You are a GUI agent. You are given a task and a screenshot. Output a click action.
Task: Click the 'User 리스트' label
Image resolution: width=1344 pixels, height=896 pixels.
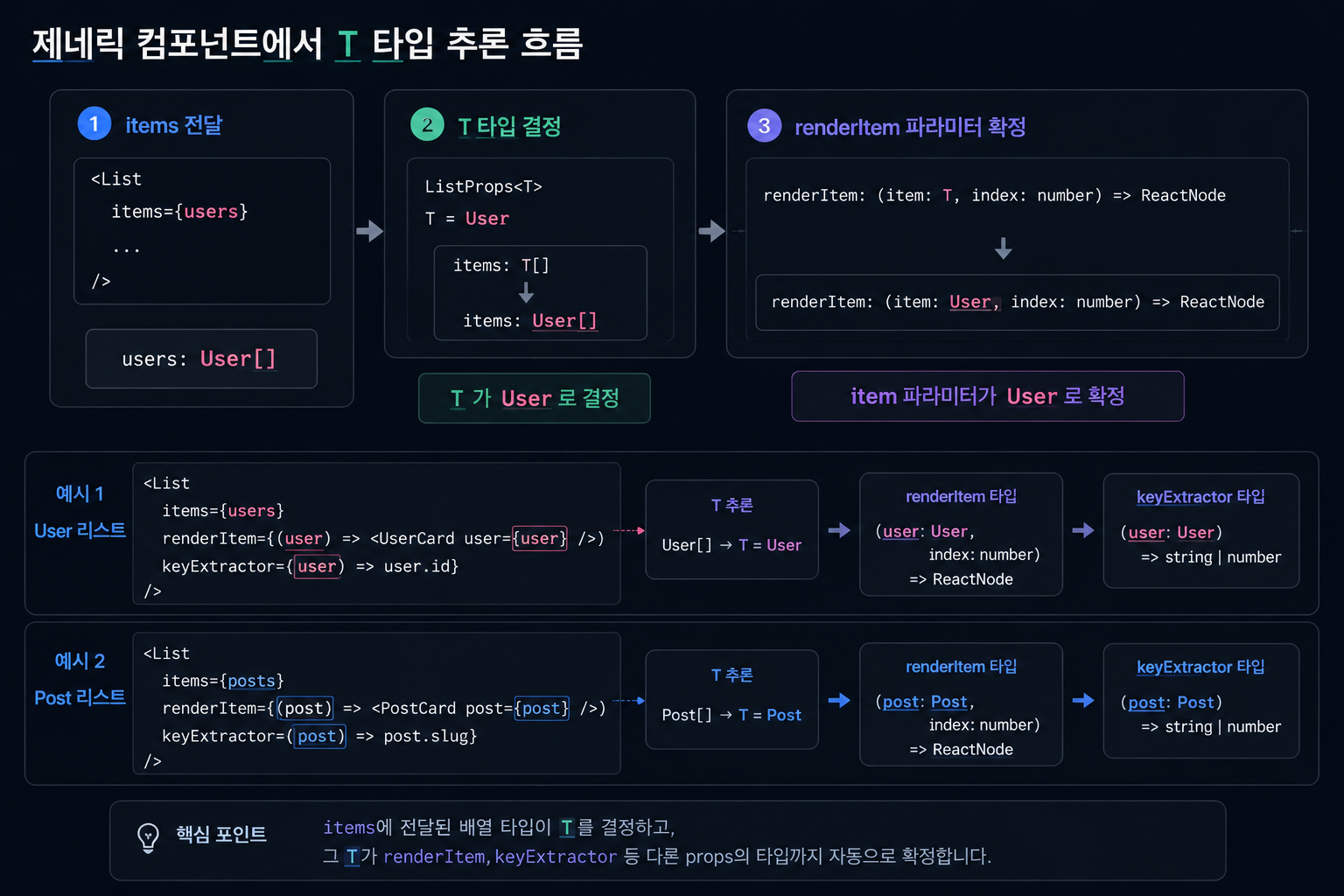click(80, 530)
